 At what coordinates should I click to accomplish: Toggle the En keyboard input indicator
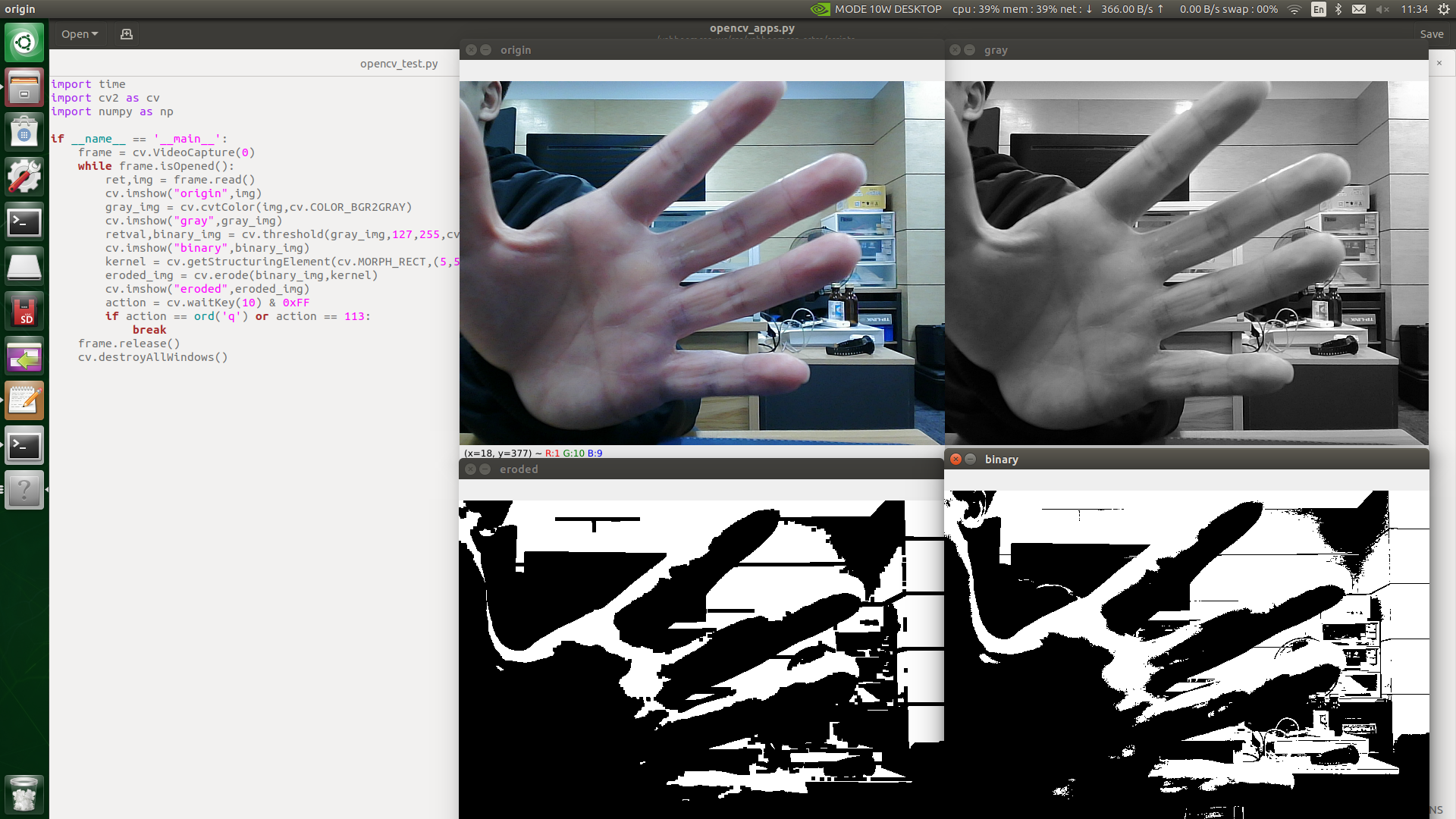coord(1319,9)
